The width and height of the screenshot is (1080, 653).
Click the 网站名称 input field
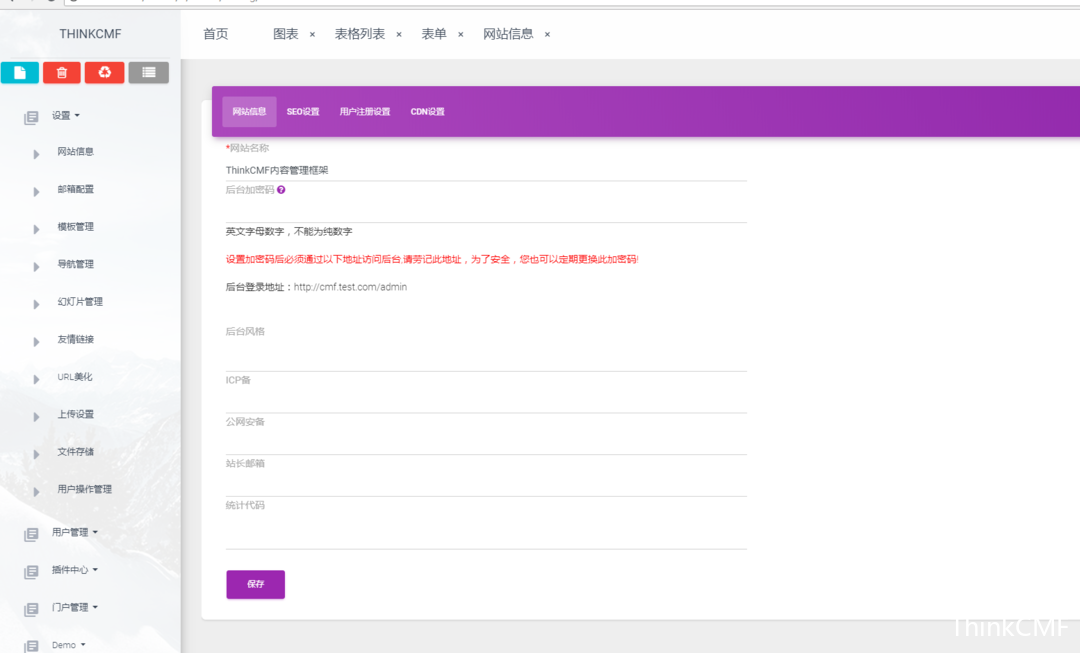click(x=486, y=170)
